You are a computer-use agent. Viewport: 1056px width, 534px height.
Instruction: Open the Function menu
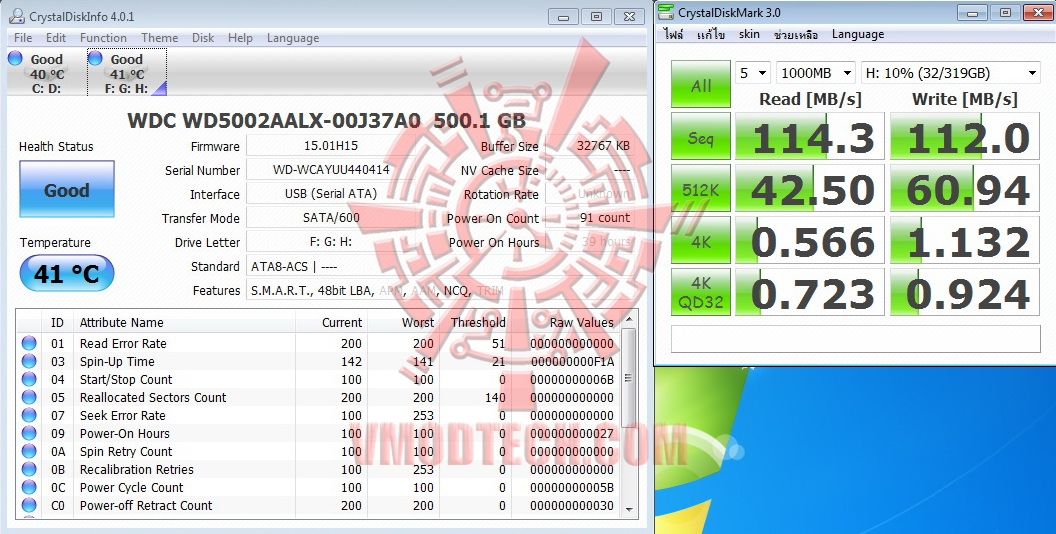pos(103,38)
